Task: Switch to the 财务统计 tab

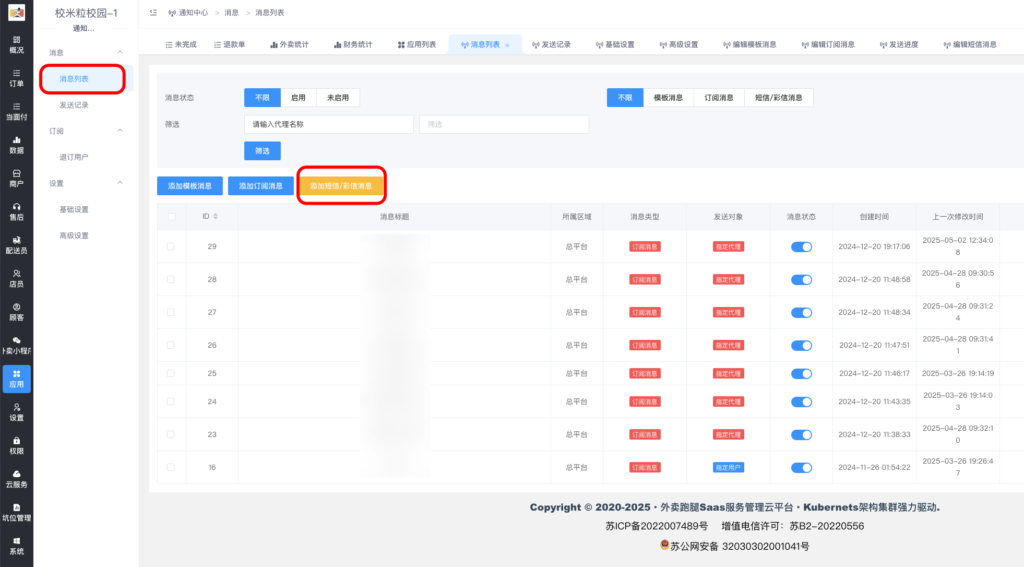Action: click(x=353, y=44)
